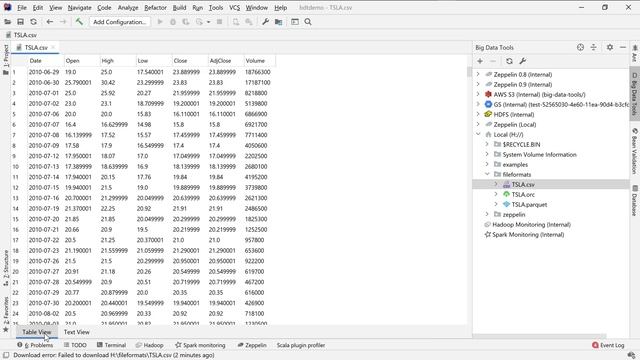Open Spark monitoring tool window
640x360 pixels.
pos(200,345)
